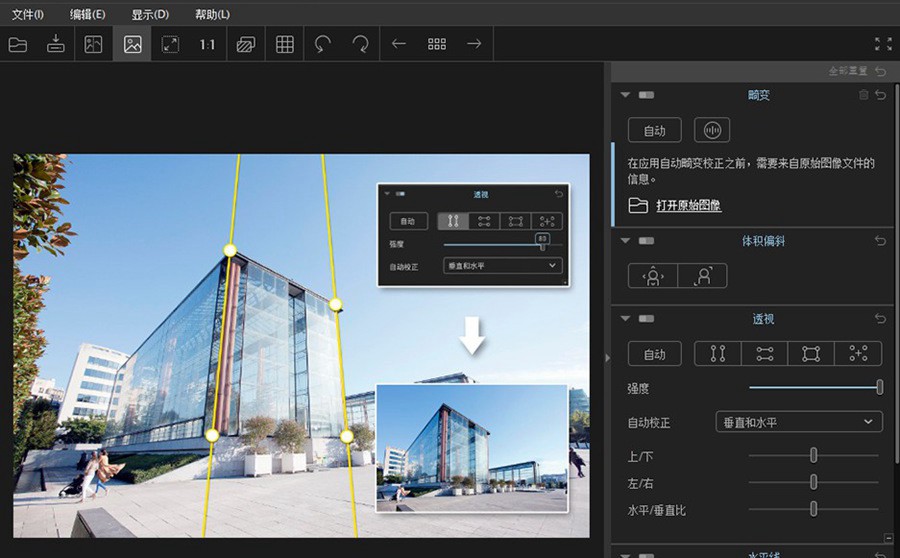Image resolution: width=900 pixels, height=558 pixels.
Task: Select the force vertical parallels tool
Action: [717, 354]
